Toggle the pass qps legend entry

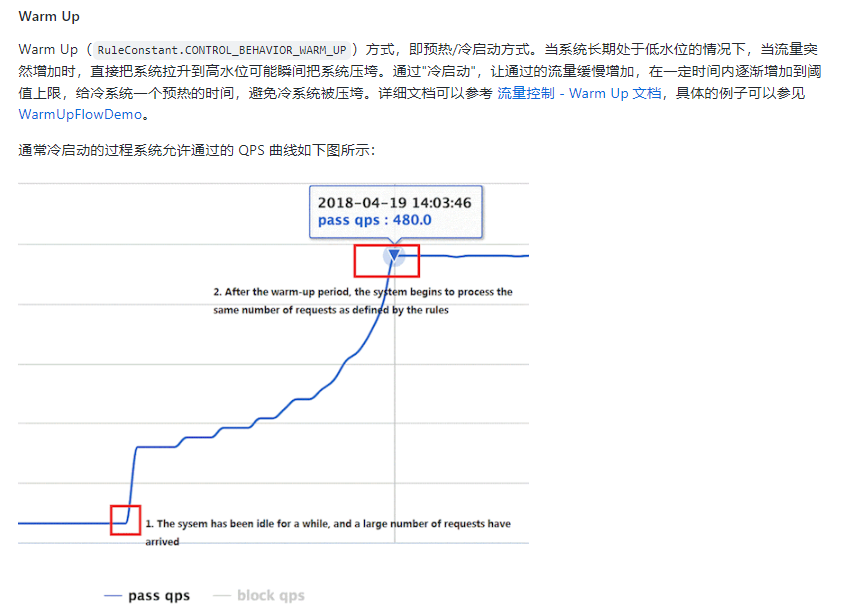(147, 596)
